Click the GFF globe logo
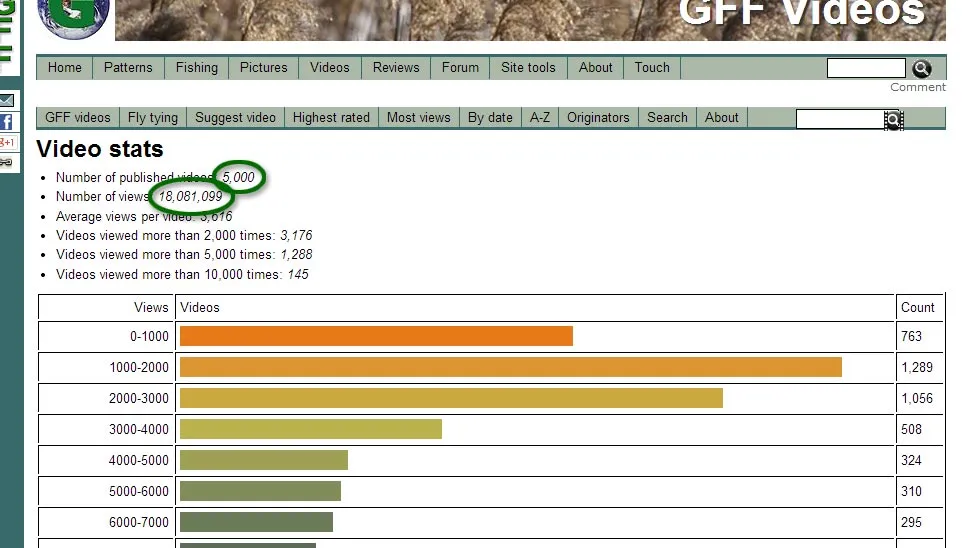This screenshot has width=962, height=548. [73, 15]
